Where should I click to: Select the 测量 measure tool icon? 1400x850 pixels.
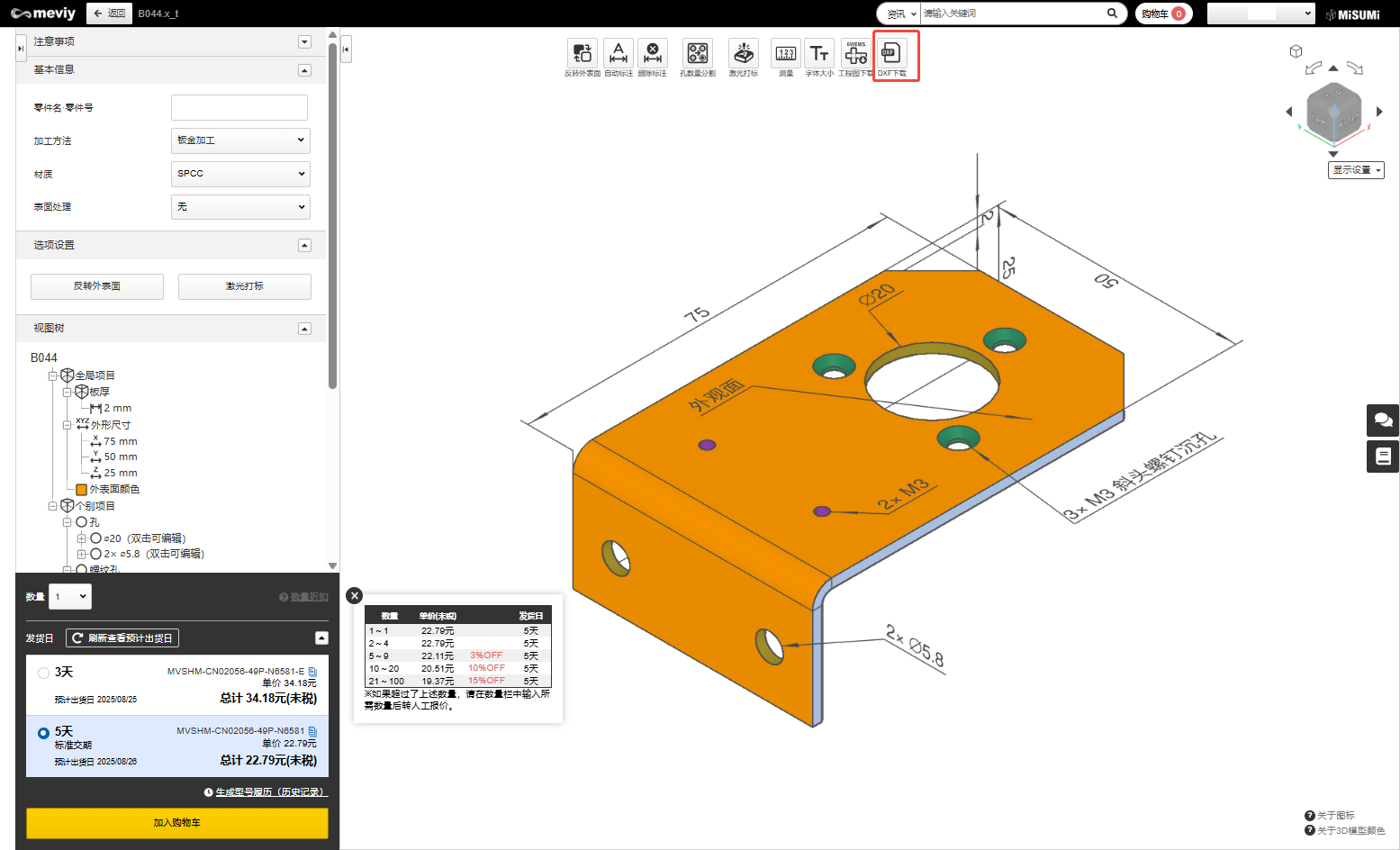point(786,53)
